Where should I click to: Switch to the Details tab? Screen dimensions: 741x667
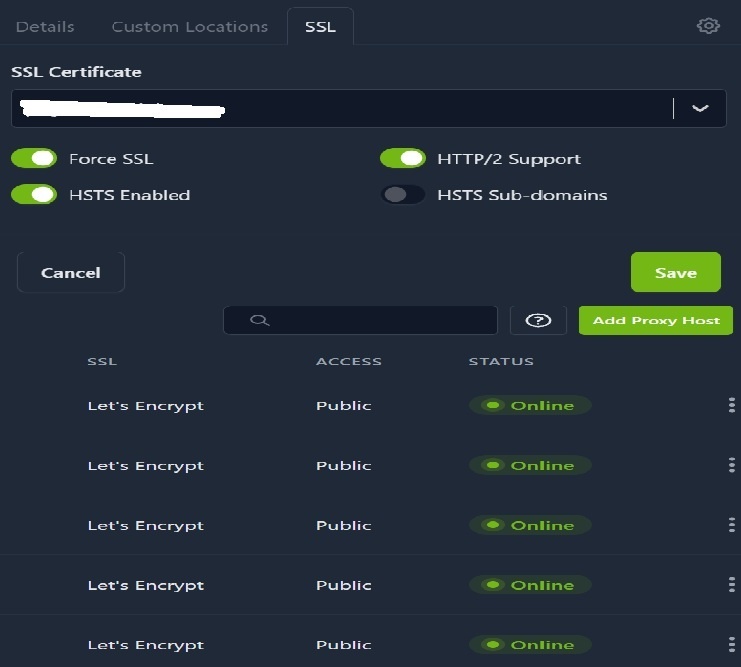pos(45,27)
